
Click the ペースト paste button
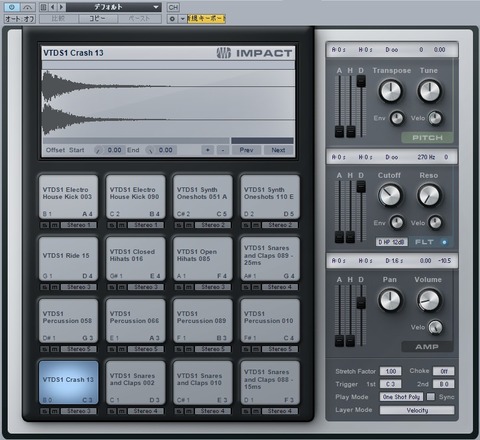(x=139, y=19)
